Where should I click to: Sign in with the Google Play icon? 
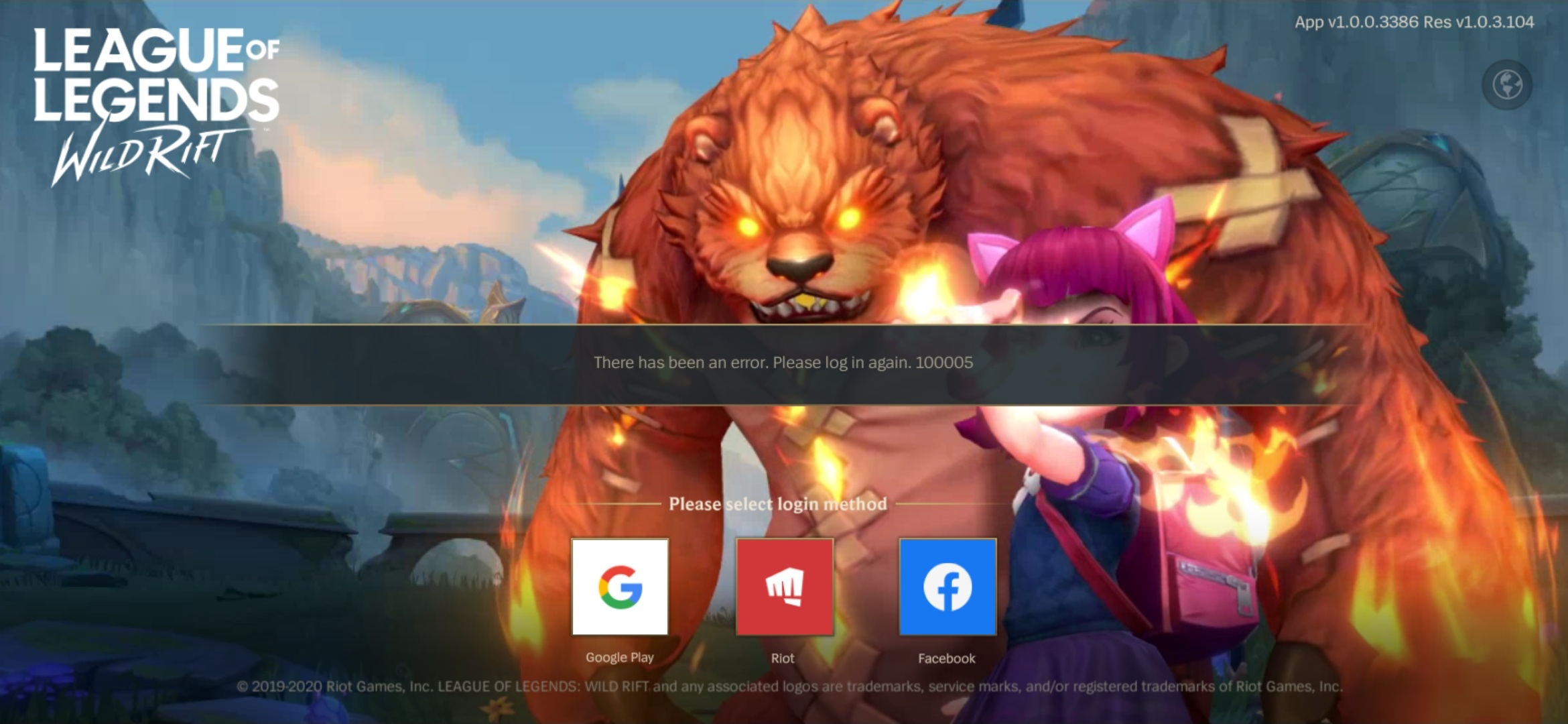pos(620,587)
